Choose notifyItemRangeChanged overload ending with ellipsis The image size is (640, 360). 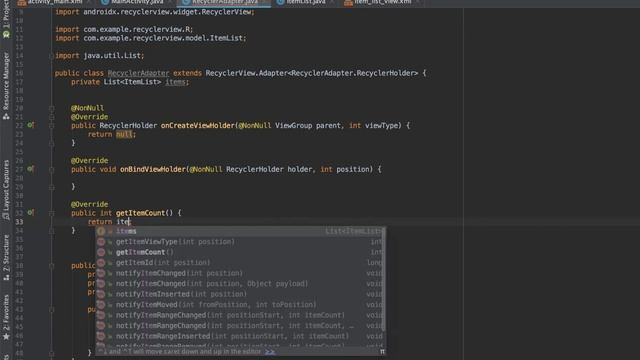pos(240,326)
